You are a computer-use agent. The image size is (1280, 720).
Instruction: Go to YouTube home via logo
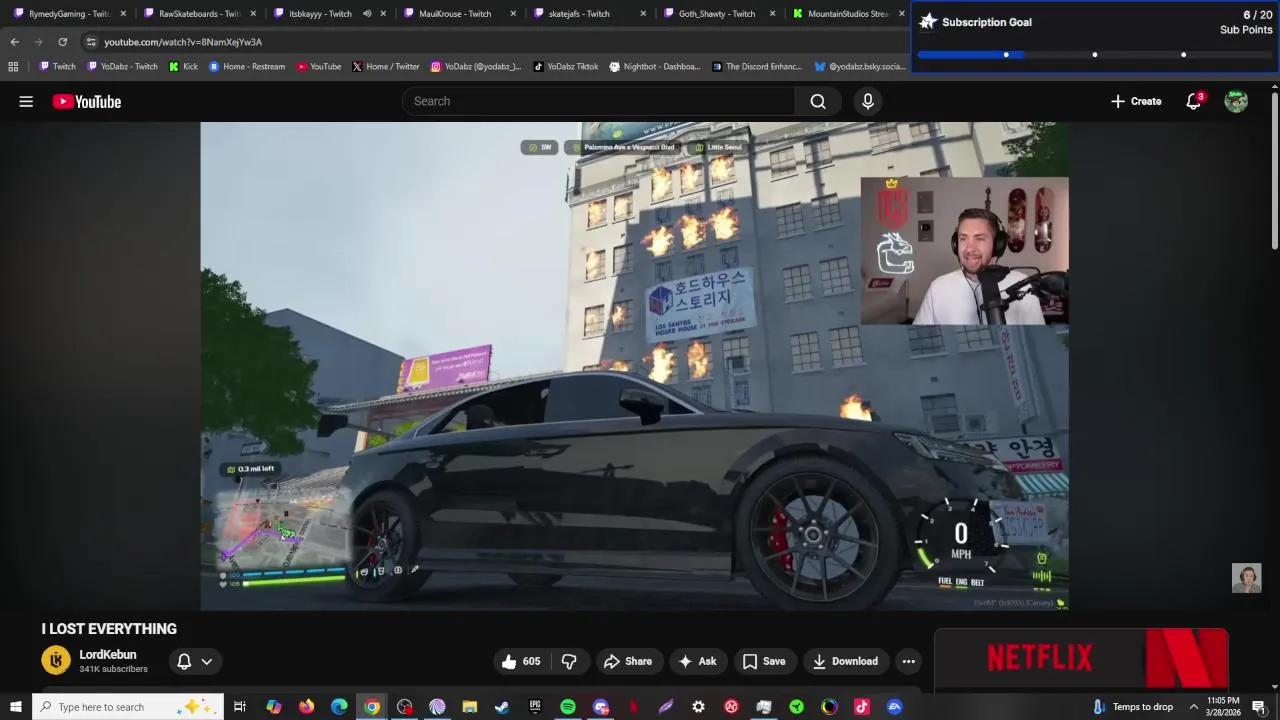pos(87,101)
